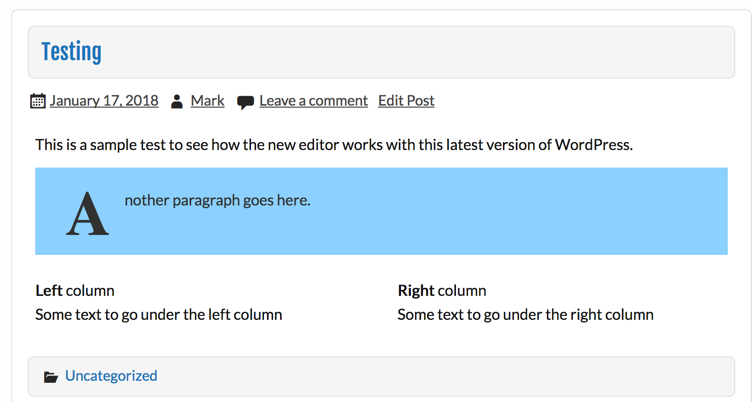Click the large drop cap letter A
This screenshot has width=752, height=402.
pyautogui.click(x=87, y=214)
